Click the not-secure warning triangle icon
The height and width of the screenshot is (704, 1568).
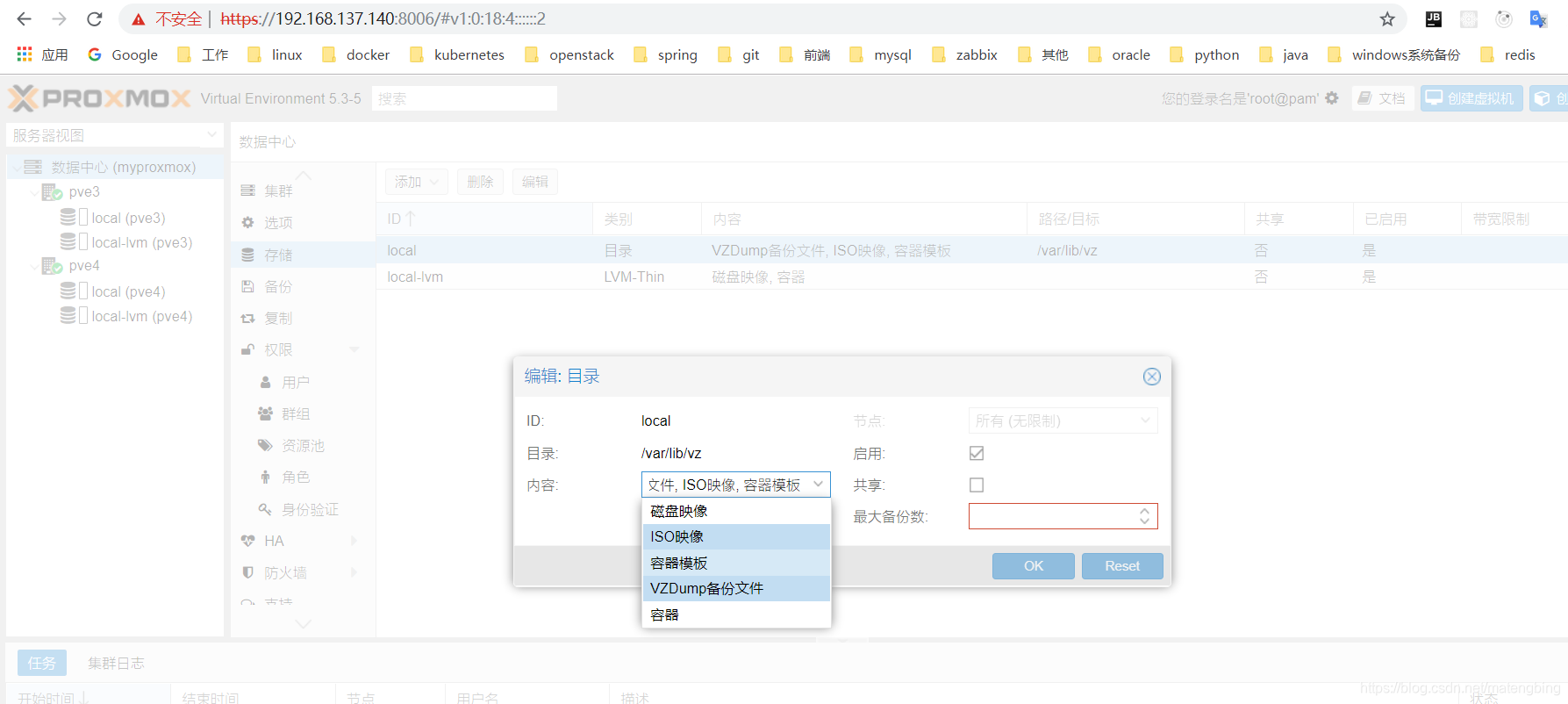pyautogui.click(x=139, y=19)
